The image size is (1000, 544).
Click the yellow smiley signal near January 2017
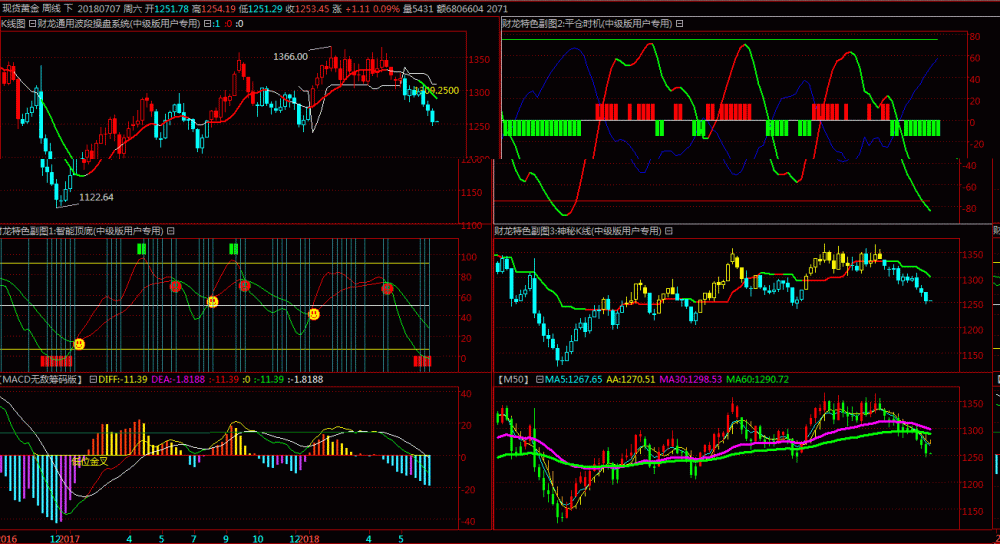tap(79, 344)
